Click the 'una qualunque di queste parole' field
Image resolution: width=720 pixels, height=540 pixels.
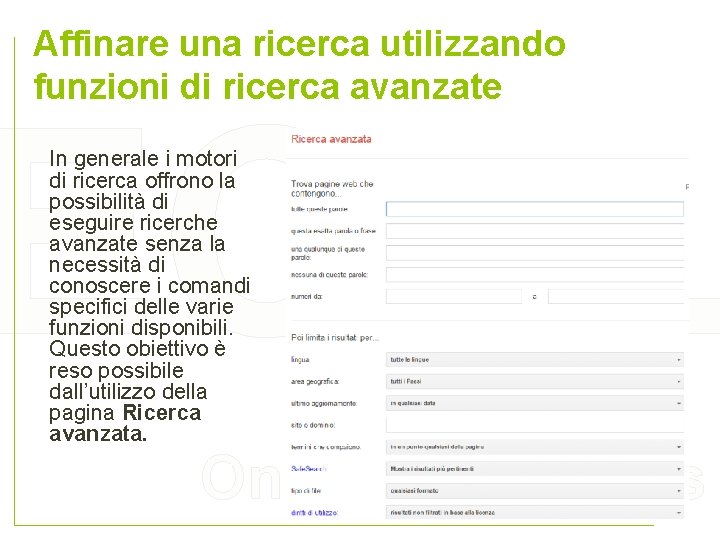pyautogui.click(x=534, y=253)
